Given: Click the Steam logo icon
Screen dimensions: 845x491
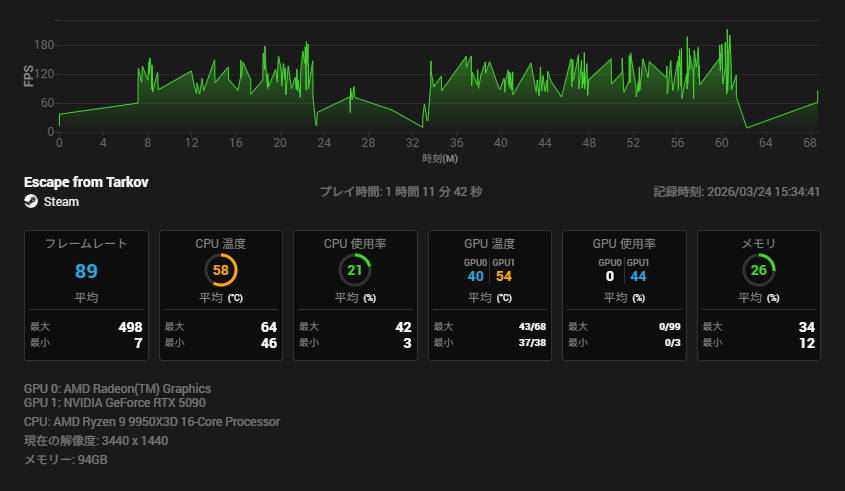Looking at the screenshot, I should click(31, 201).
